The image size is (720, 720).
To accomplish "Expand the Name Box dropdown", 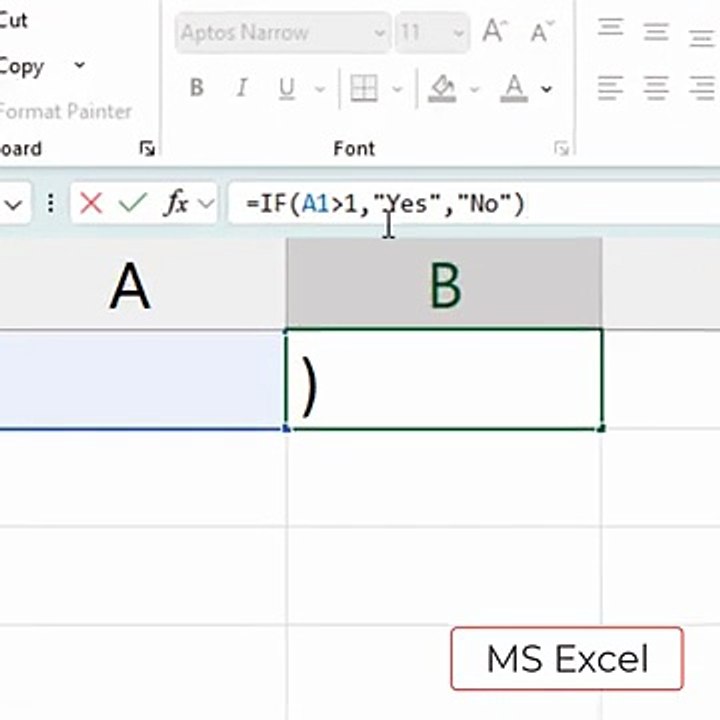I will [14, 204].
